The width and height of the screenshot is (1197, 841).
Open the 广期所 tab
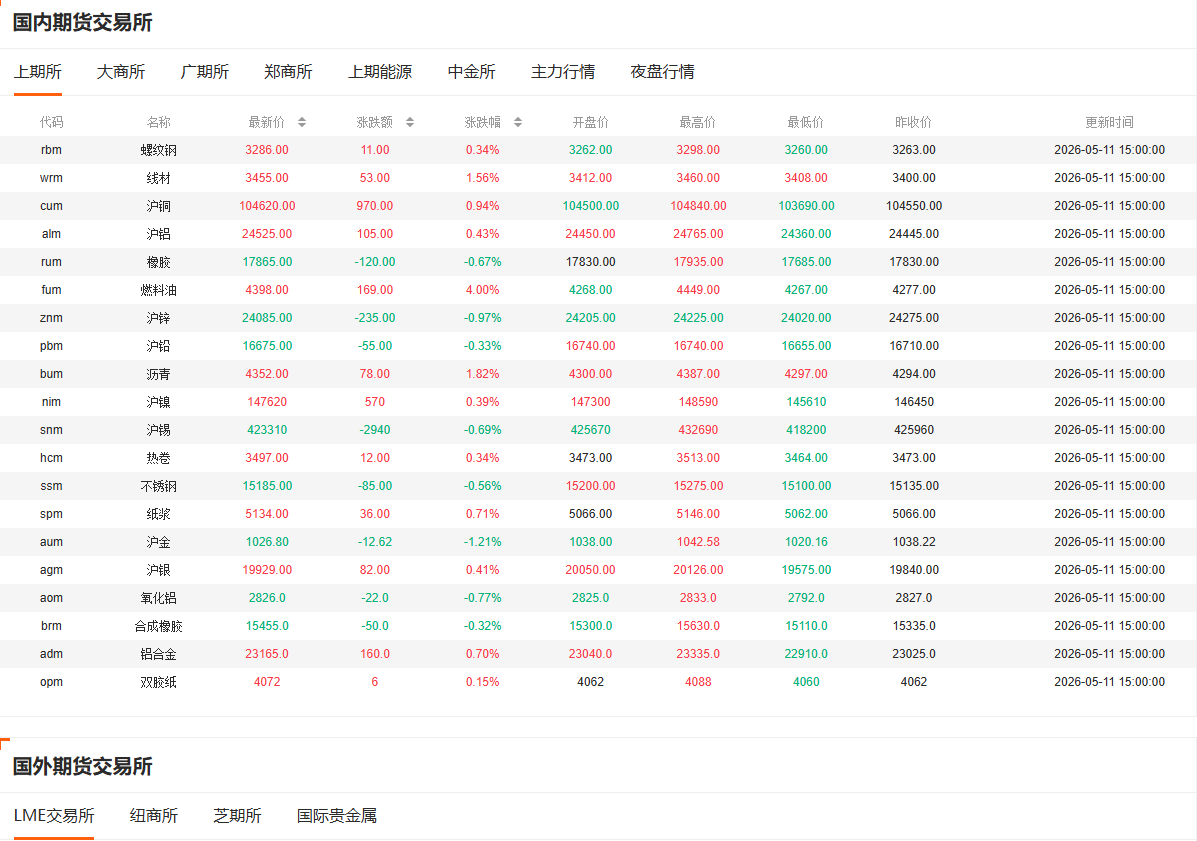coord(205,72)
